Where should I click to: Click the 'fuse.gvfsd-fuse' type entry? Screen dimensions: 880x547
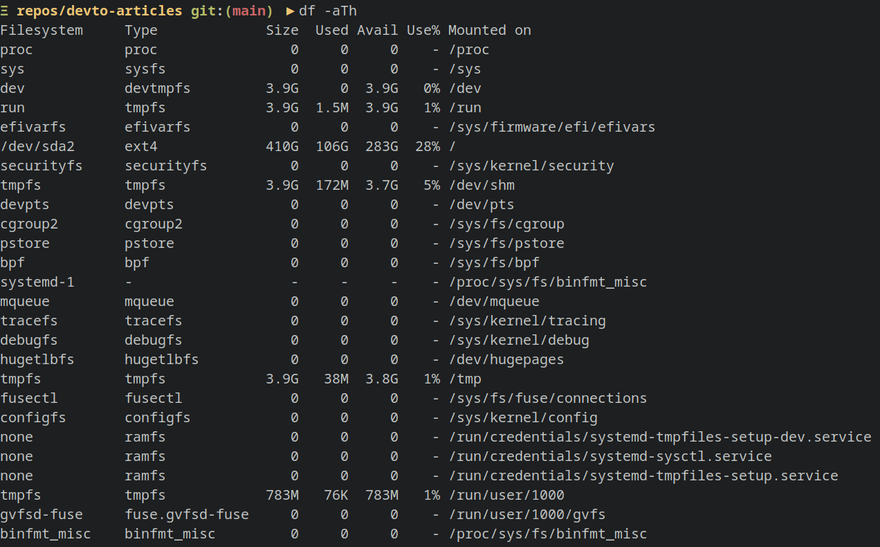pos(186,514)
